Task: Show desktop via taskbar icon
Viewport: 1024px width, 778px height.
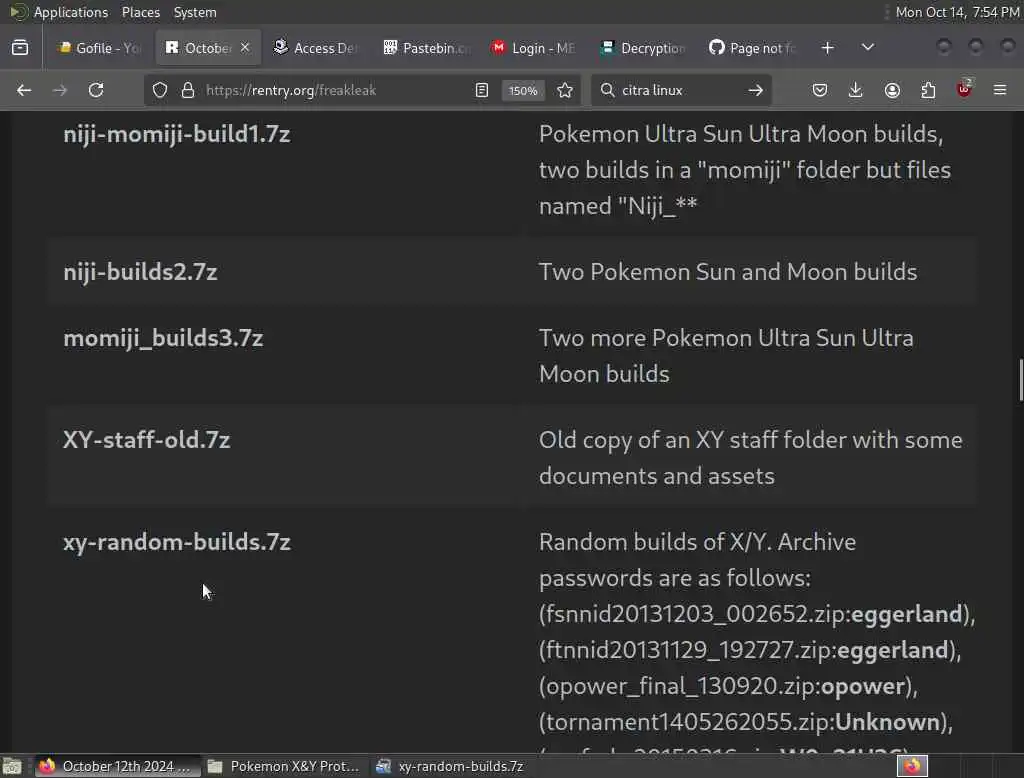Action: pyautogui.click(x=12, y=766)
